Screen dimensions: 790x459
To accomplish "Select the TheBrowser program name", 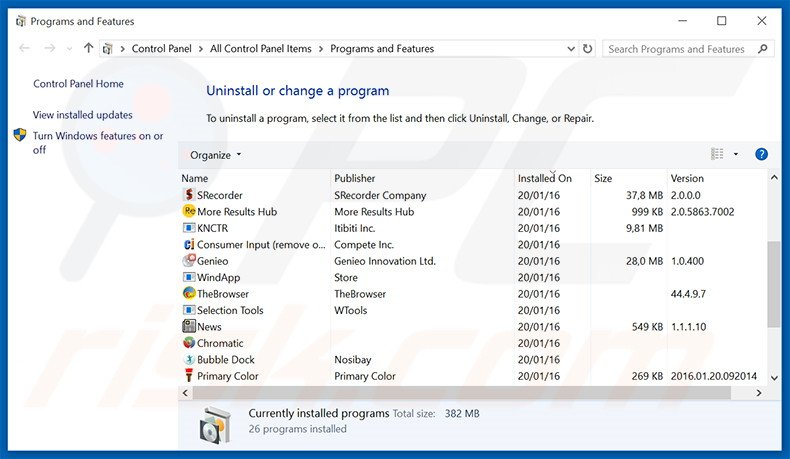I will (x=223, y=294).
